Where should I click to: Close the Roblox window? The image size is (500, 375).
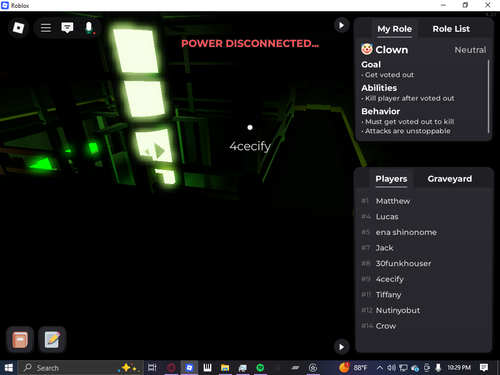pos(487,5)
